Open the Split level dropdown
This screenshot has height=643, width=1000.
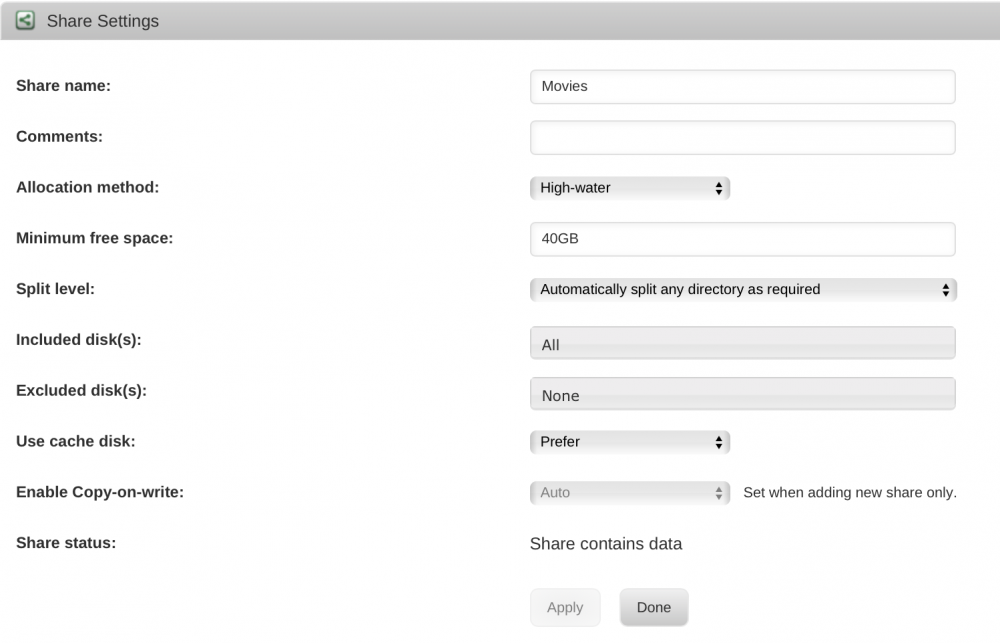pyautogui.click(x=743, y=290)
